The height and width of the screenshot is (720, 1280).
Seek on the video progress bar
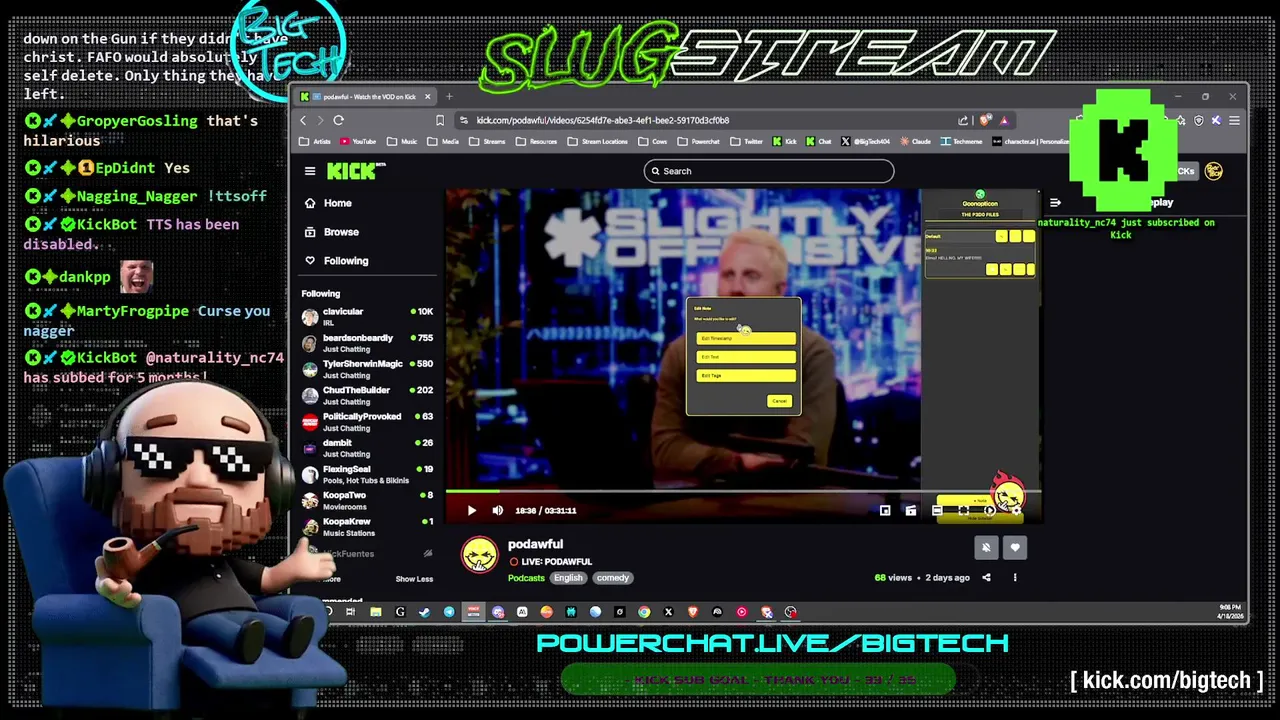coord(742,491)
